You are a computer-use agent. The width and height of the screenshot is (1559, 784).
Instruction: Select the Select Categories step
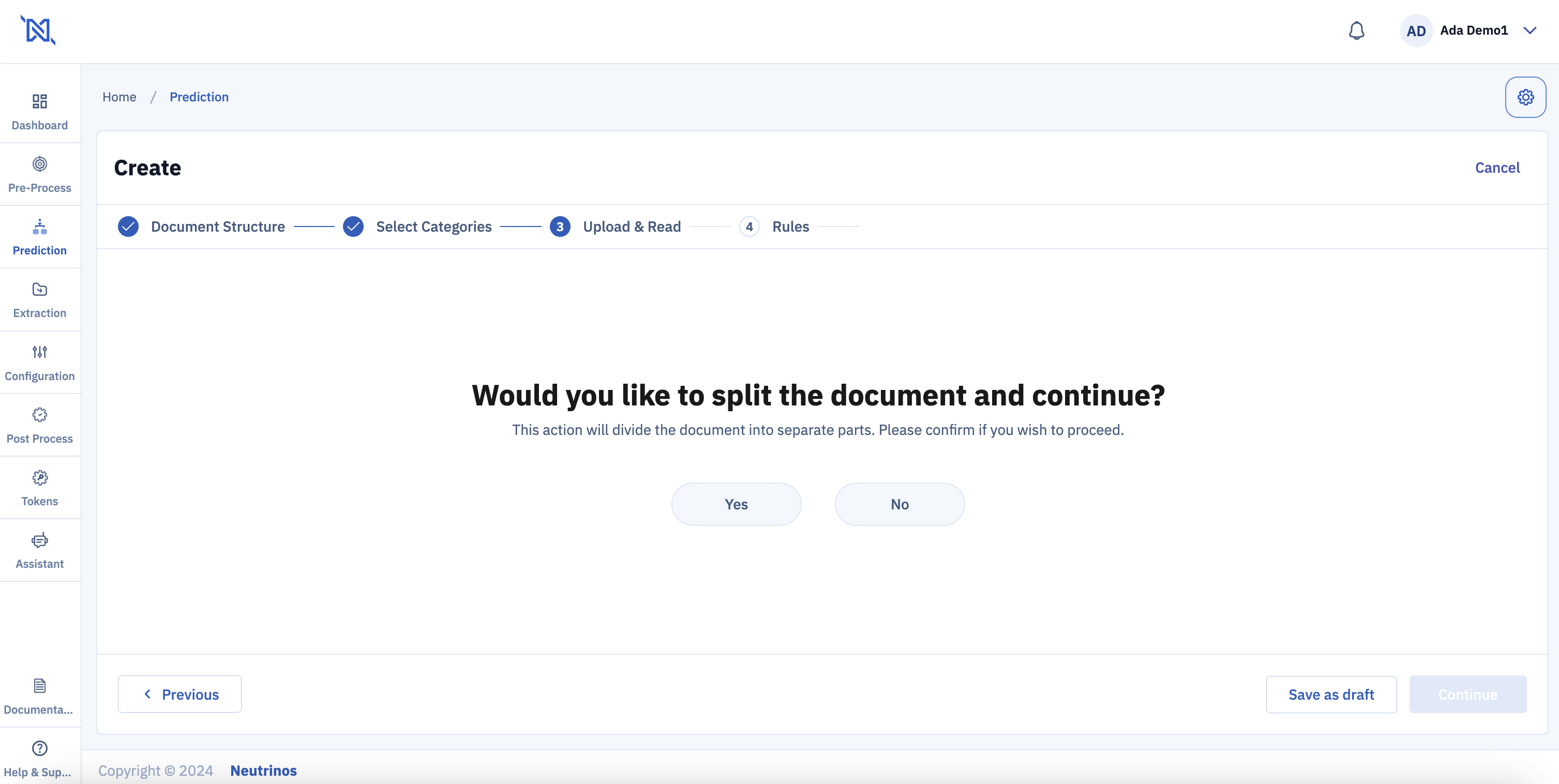[x=434, y=226]
